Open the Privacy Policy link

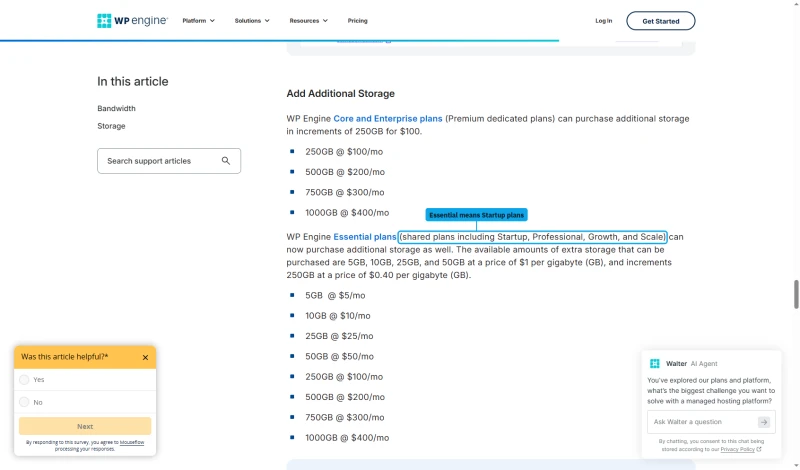click(740, 450)
